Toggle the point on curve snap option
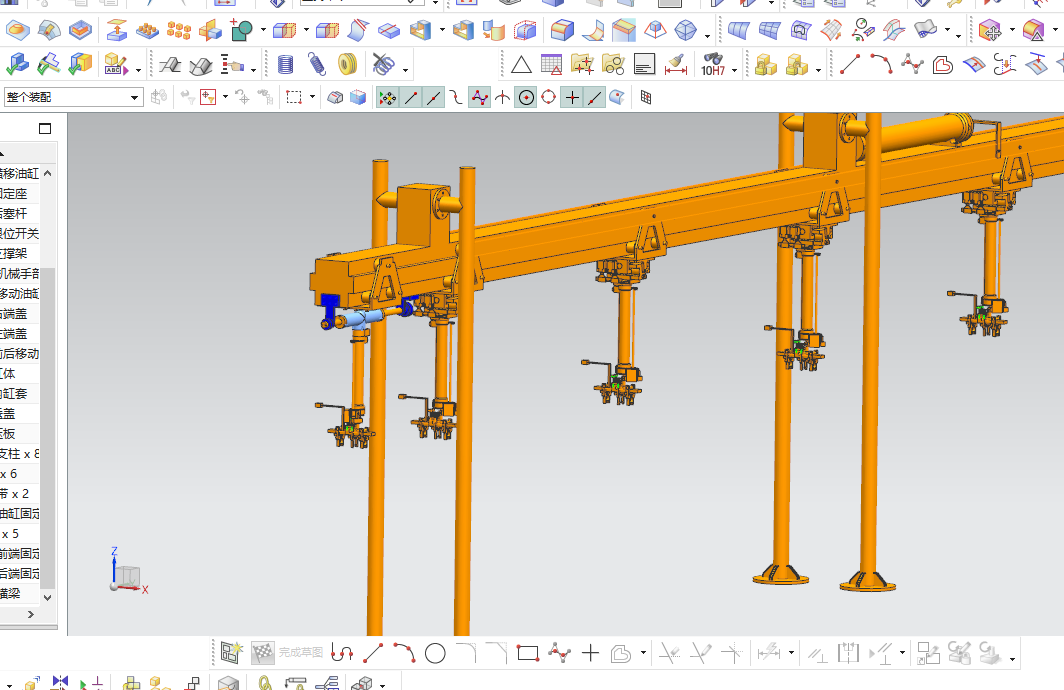This screenshot has height=690, width=1064. (x=595, y=97)
